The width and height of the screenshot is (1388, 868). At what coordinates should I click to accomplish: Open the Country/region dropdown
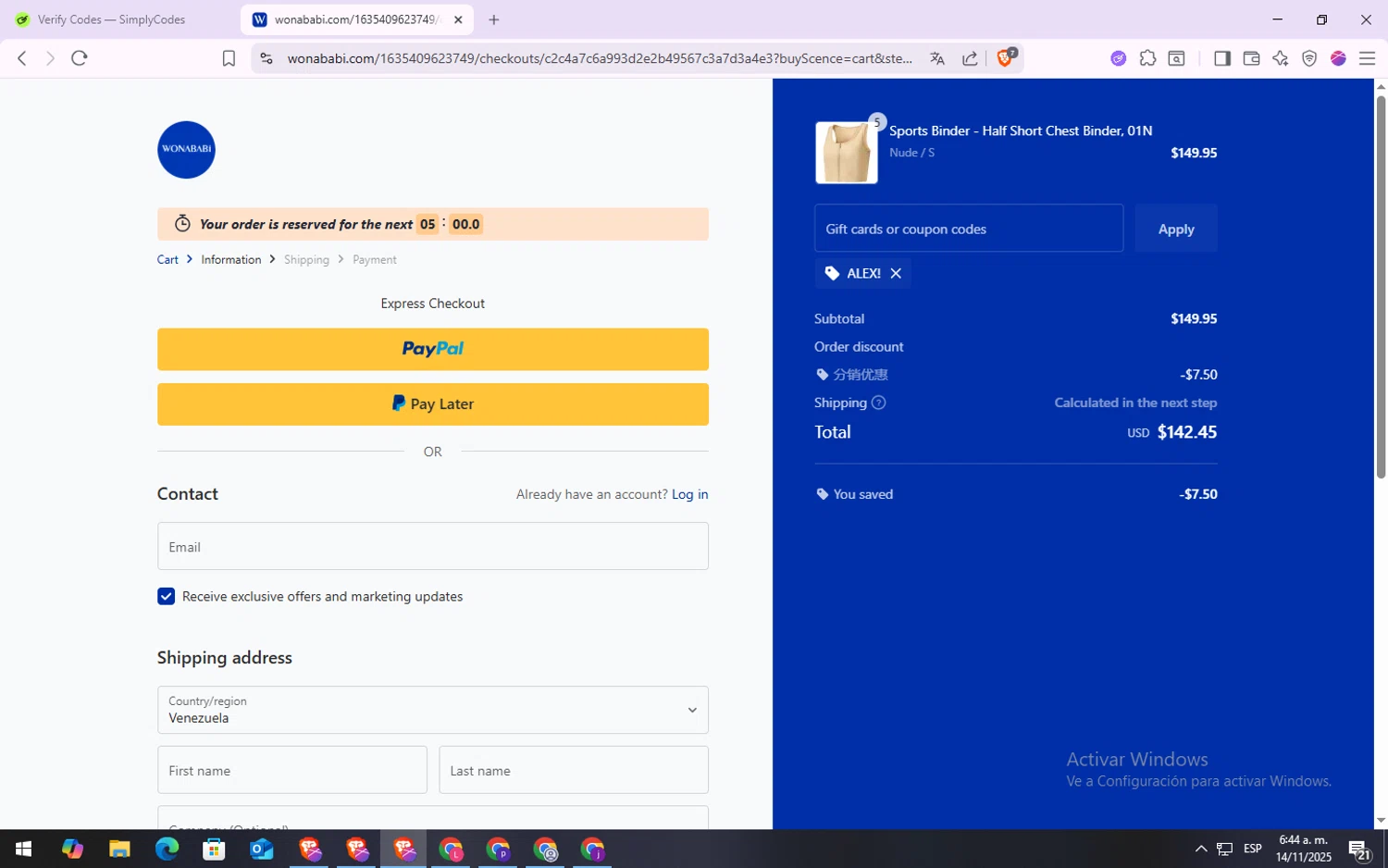tap(433, 710)
